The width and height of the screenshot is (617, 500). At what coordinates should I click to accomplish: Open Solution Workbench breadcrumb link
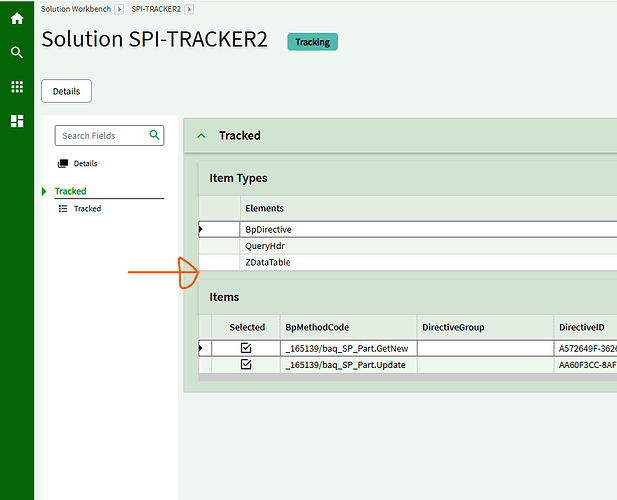76,9
